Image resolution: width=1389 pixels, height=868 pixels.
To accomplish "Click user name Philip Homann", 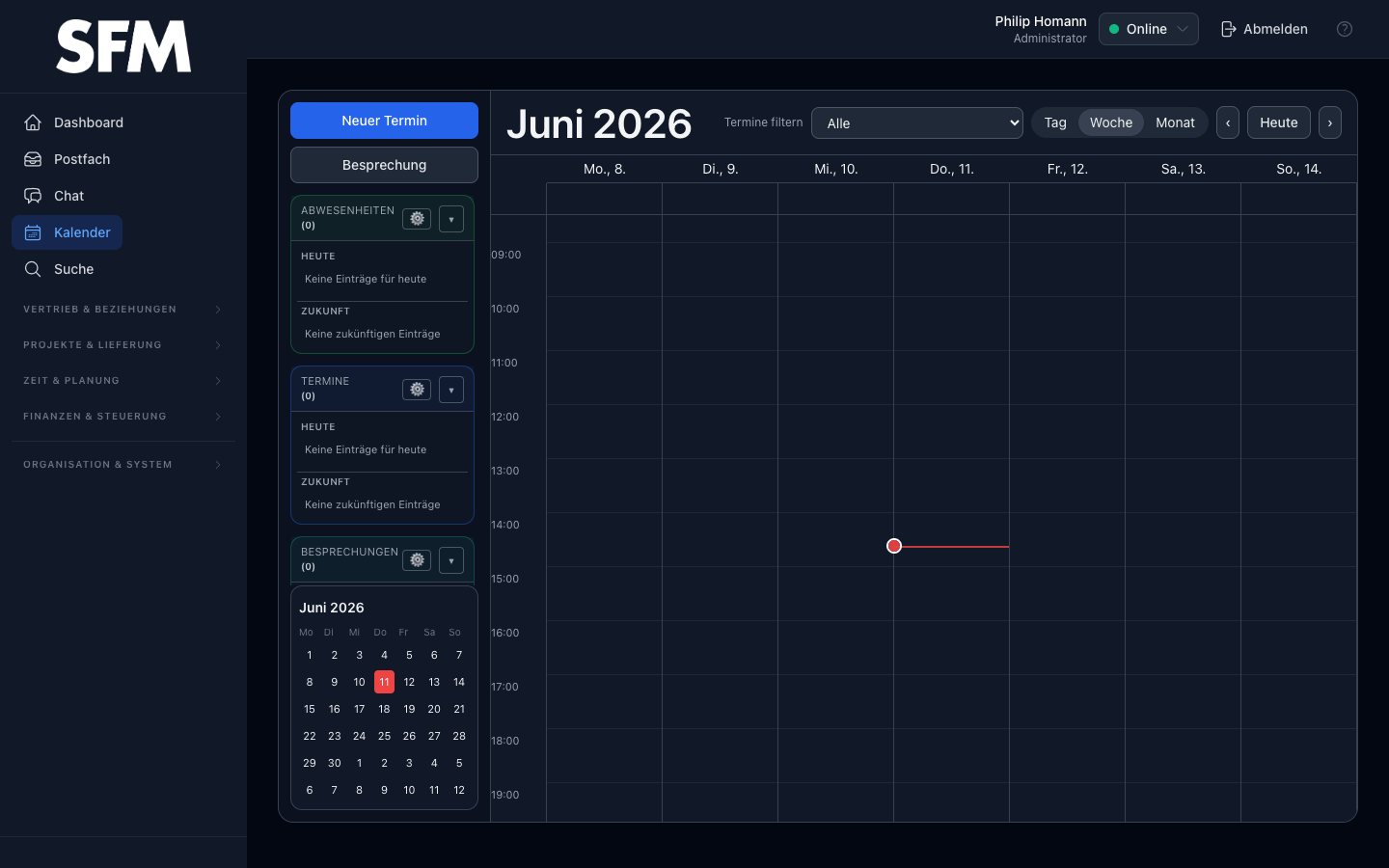I will point(1041,21).
